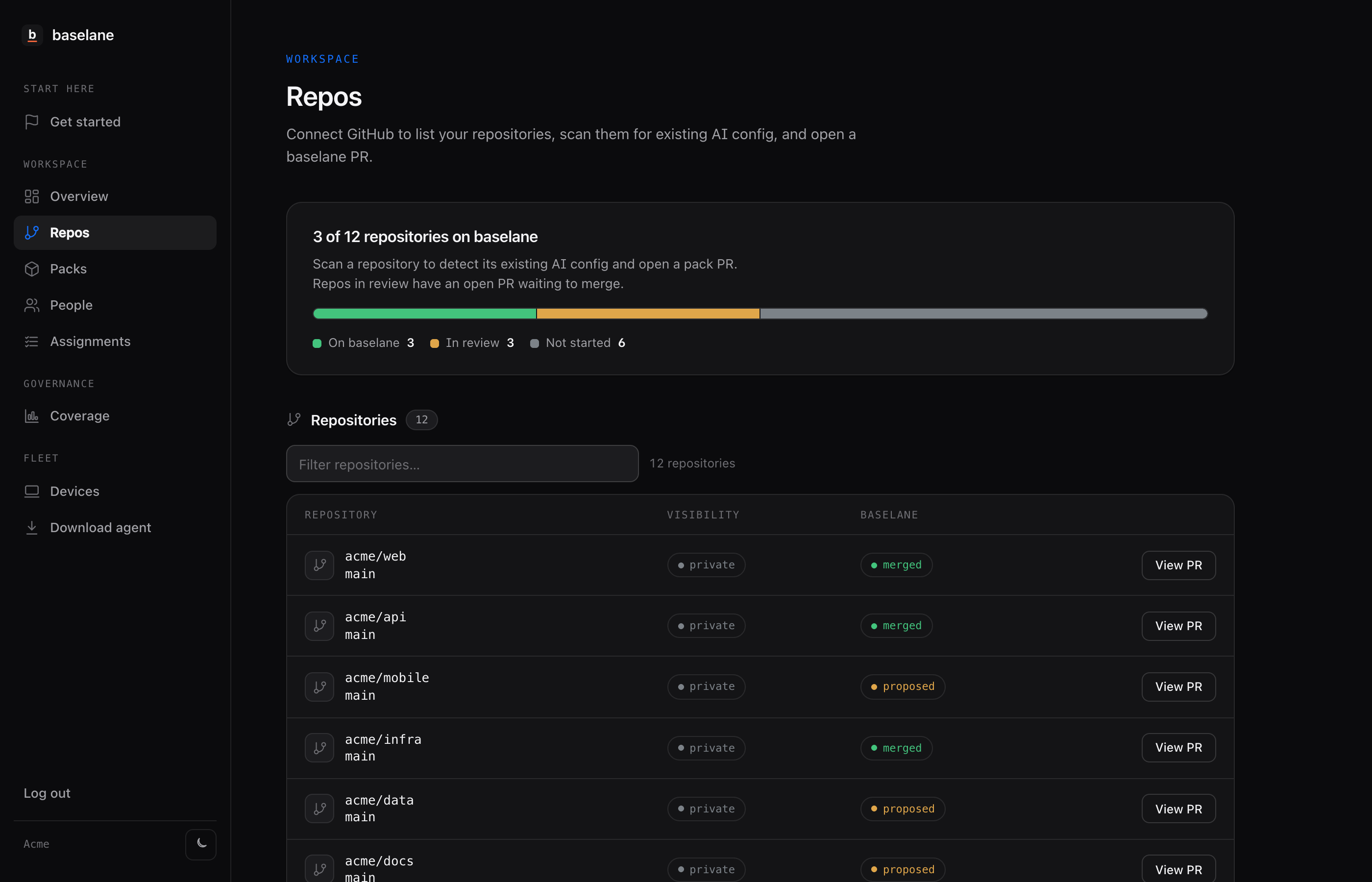
Task: Click the green On baselane legend swatch
Action: [317, 343]
